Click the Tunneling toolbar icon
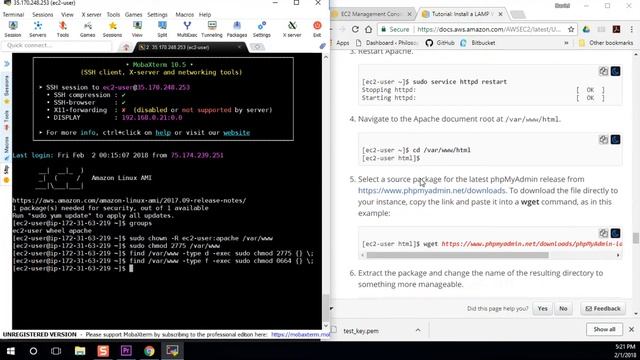 [x=212, y=29]
